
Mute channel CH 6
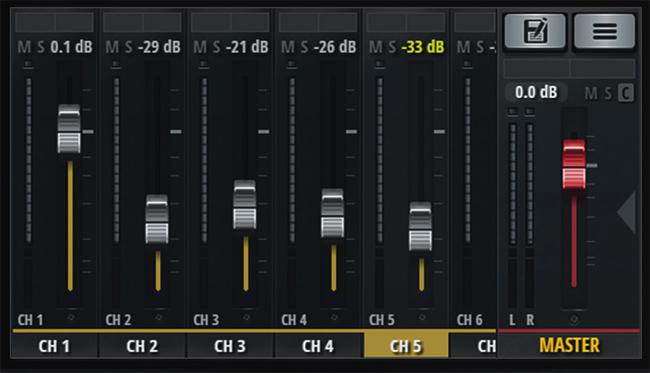click(x=463, y=47)
